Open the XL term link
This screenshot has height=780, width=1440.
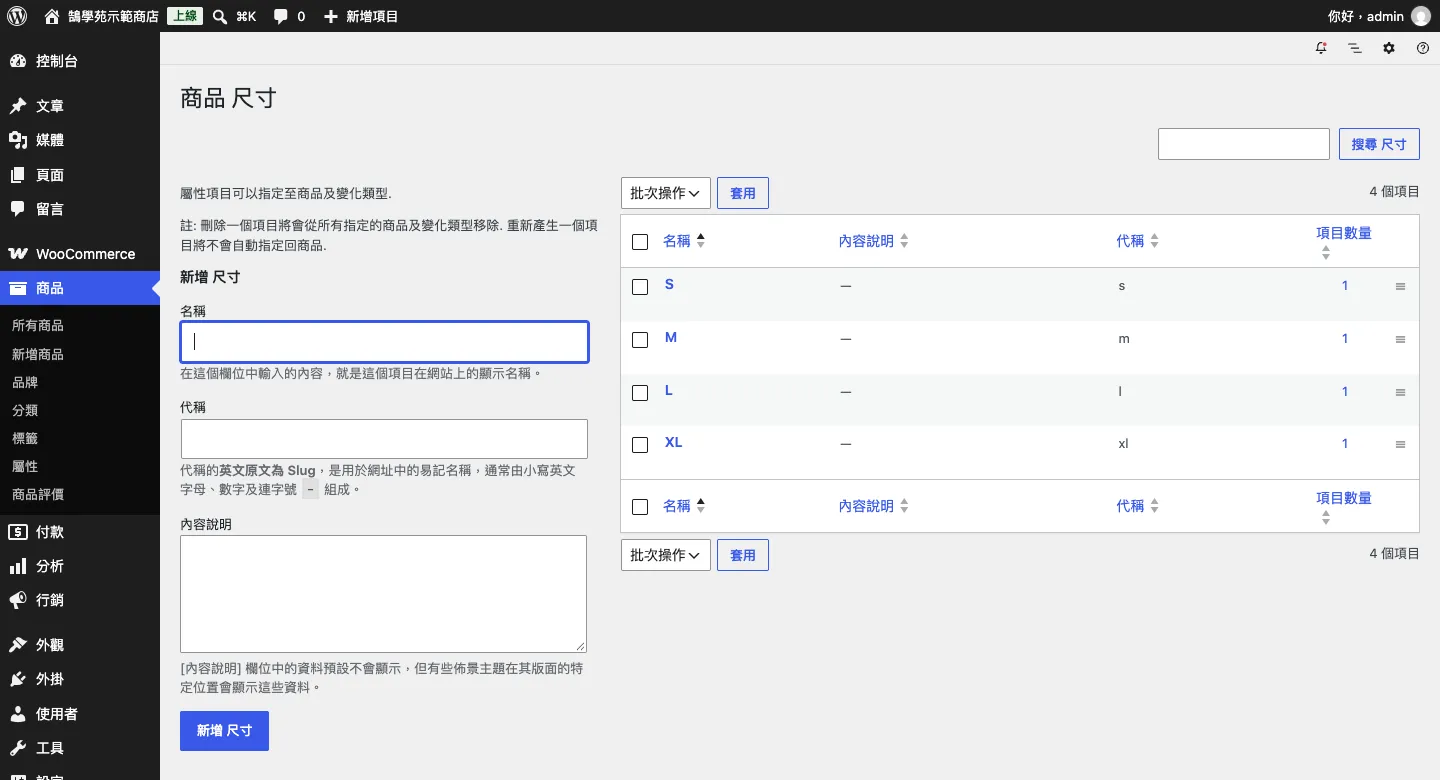point(673,442)
